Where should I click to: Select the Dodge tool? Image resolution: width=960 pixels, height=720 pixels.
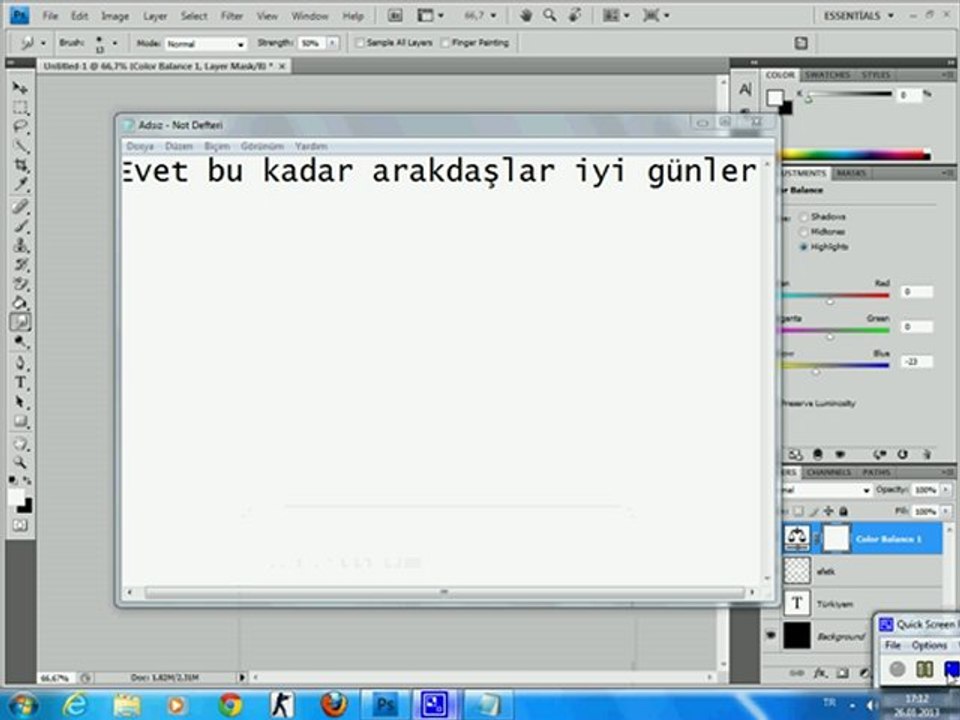(x=20, y=342)
